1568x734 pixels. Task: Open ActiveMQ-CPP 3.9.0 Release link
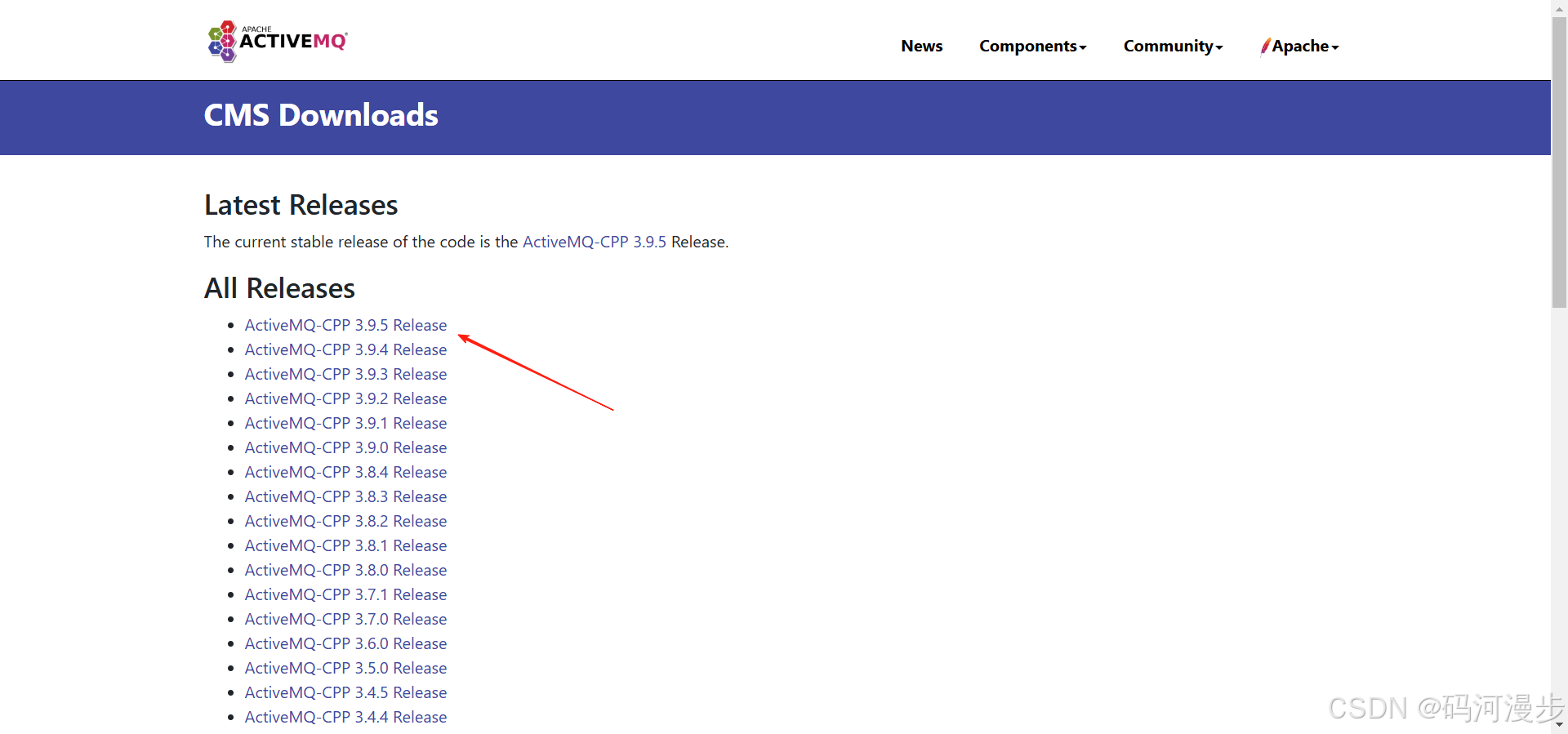pos(345,447)
